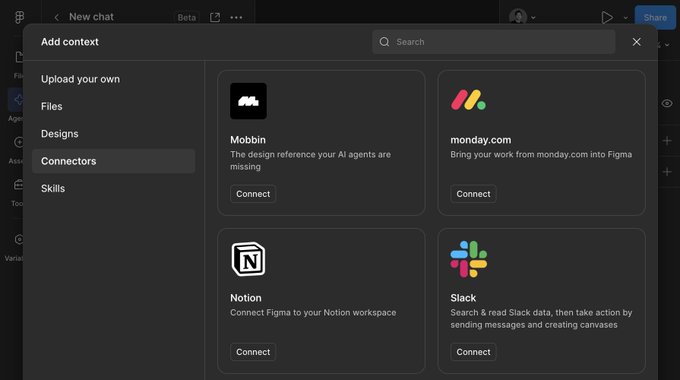
Task: Expand the avatar dropdown arrow
Action: 533,18
